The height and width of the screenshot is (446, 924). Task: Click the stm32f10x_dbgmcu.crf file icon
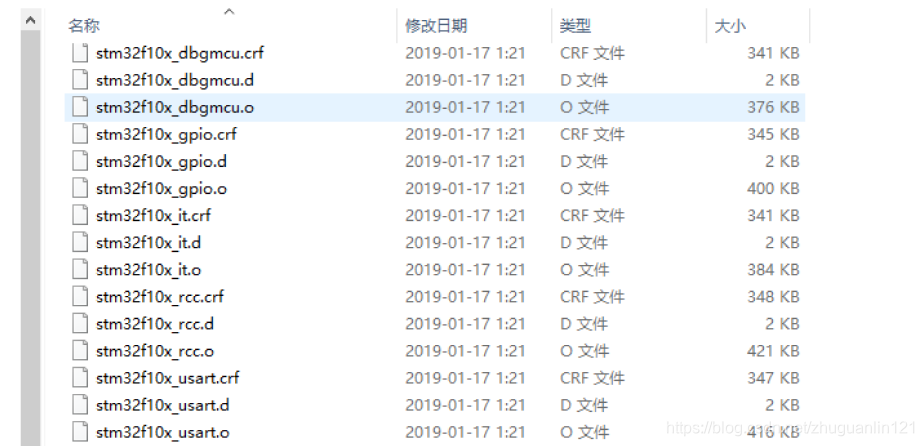point(80,53)
